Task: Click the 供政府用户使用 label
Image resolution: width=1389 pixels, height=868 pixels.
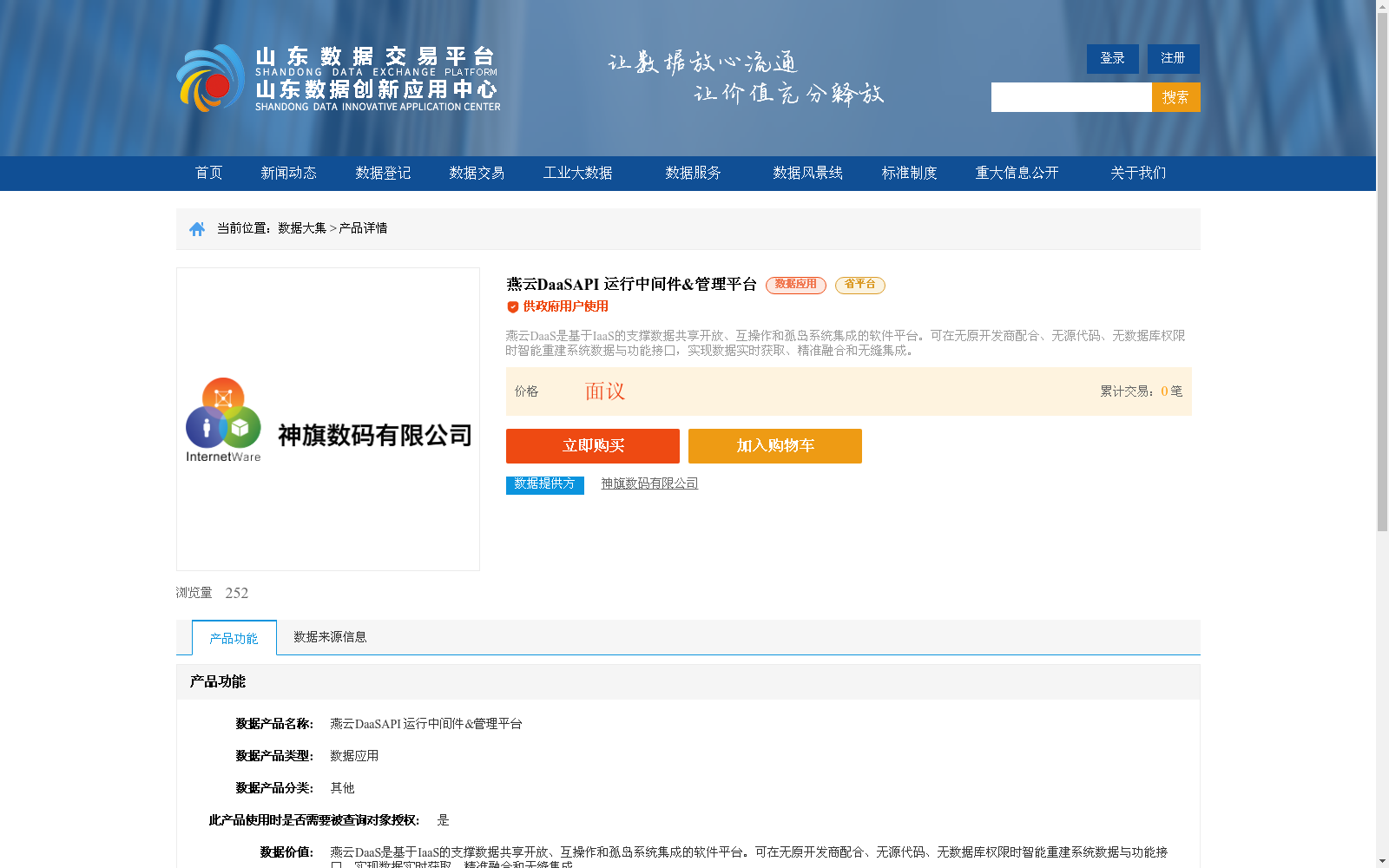Action: (x=566, y=306)
